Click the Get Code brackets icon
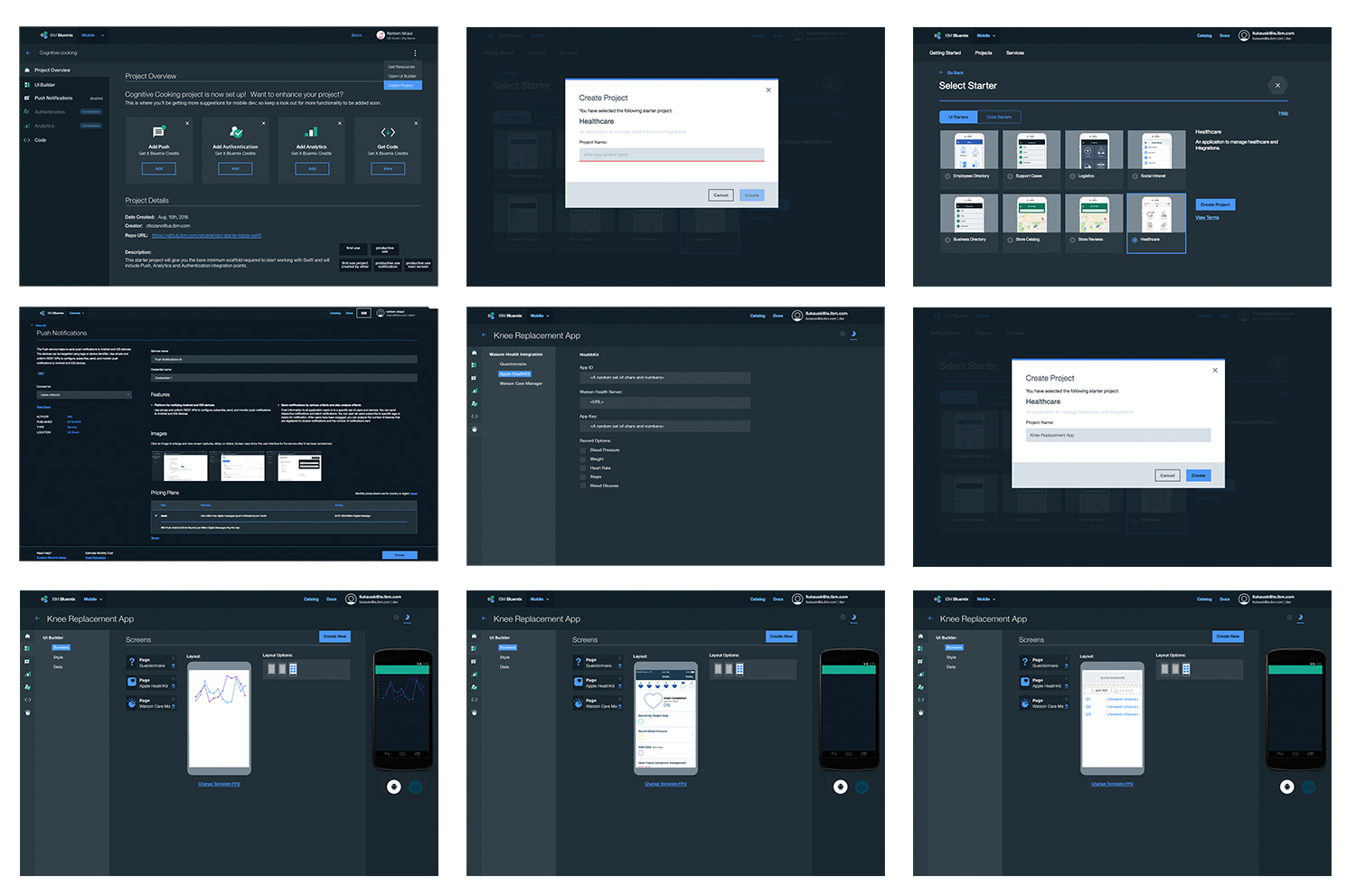This screenshot has width=1356, height=896. coord(388,132)
